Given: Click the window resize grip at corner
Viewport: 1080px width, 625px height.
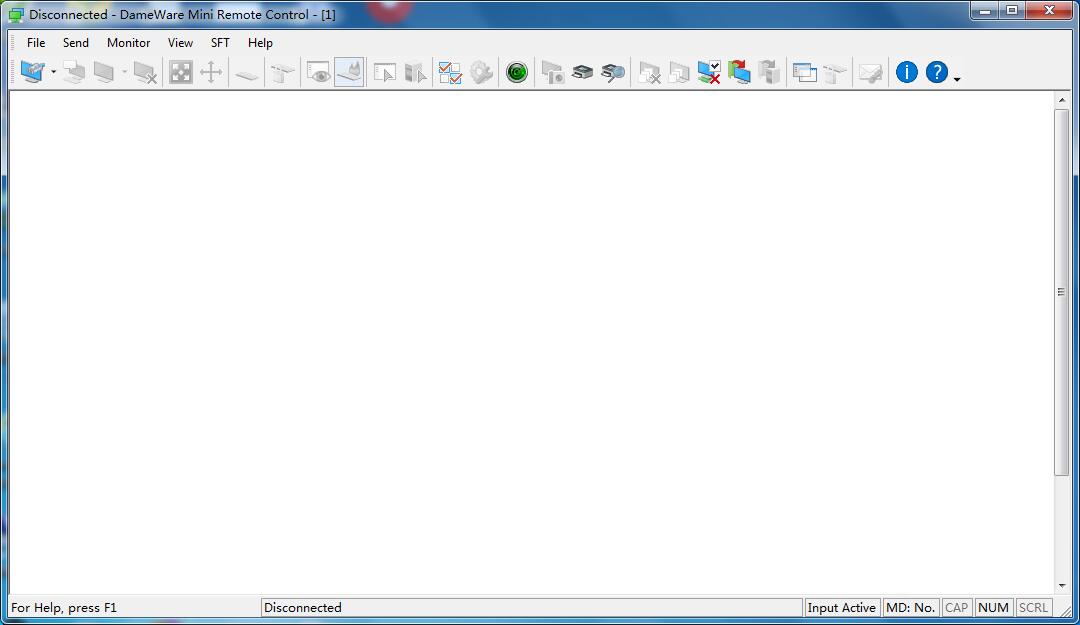Looking at the screenshot, I should 1064,610.
